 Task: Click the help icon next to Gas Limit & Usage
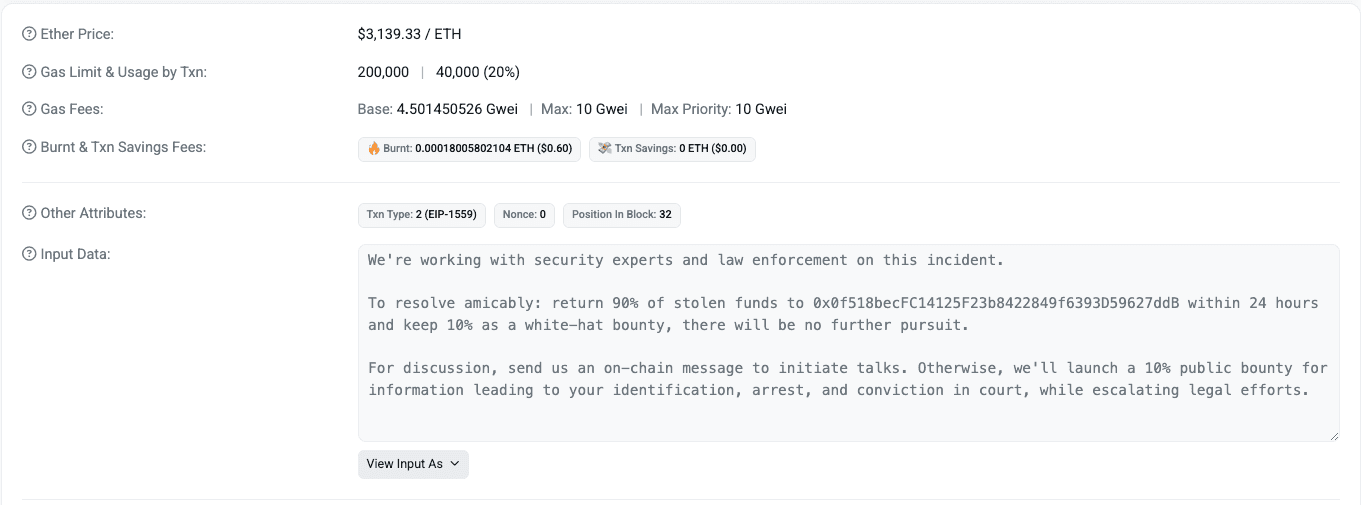pyautogui.click(x=29, y=72)
